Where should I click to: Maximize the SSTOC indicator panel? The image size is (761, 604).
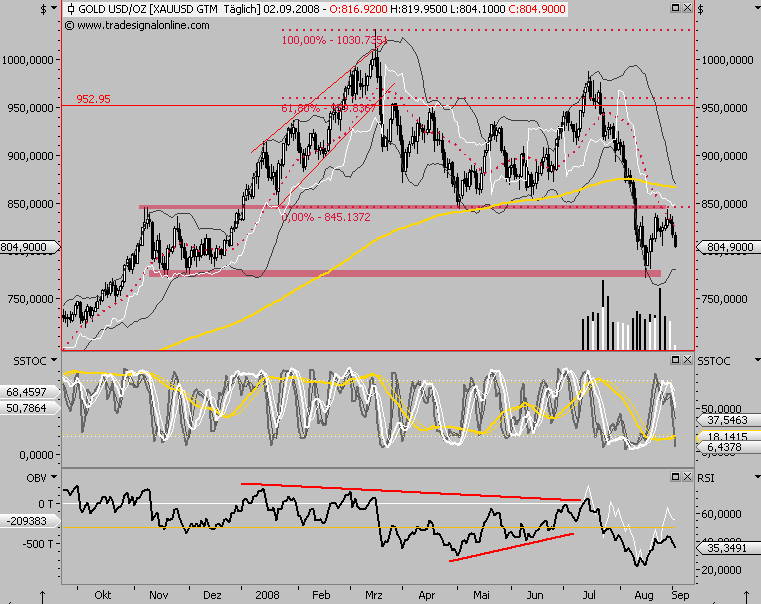pyautogui.click(x=675, y=359)
